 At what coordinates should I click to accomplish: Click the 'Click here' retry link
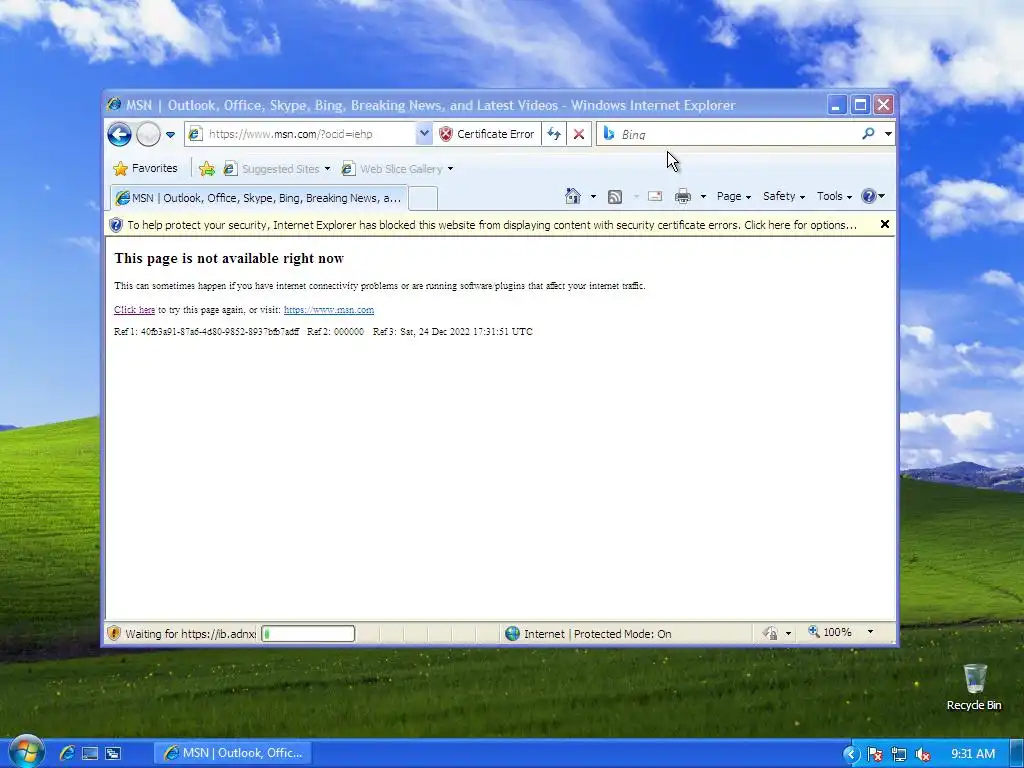tap(135, 310)
